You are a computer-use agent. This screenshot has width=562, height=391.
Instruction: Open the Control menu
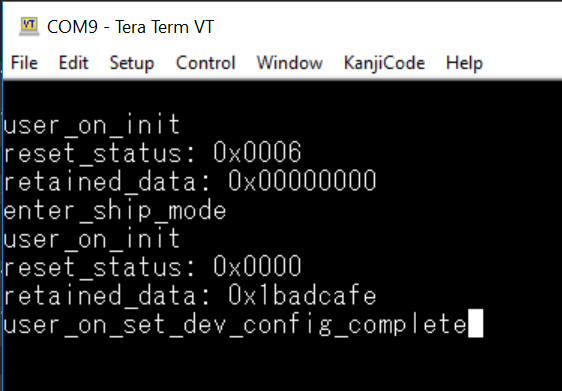(206, 63)
